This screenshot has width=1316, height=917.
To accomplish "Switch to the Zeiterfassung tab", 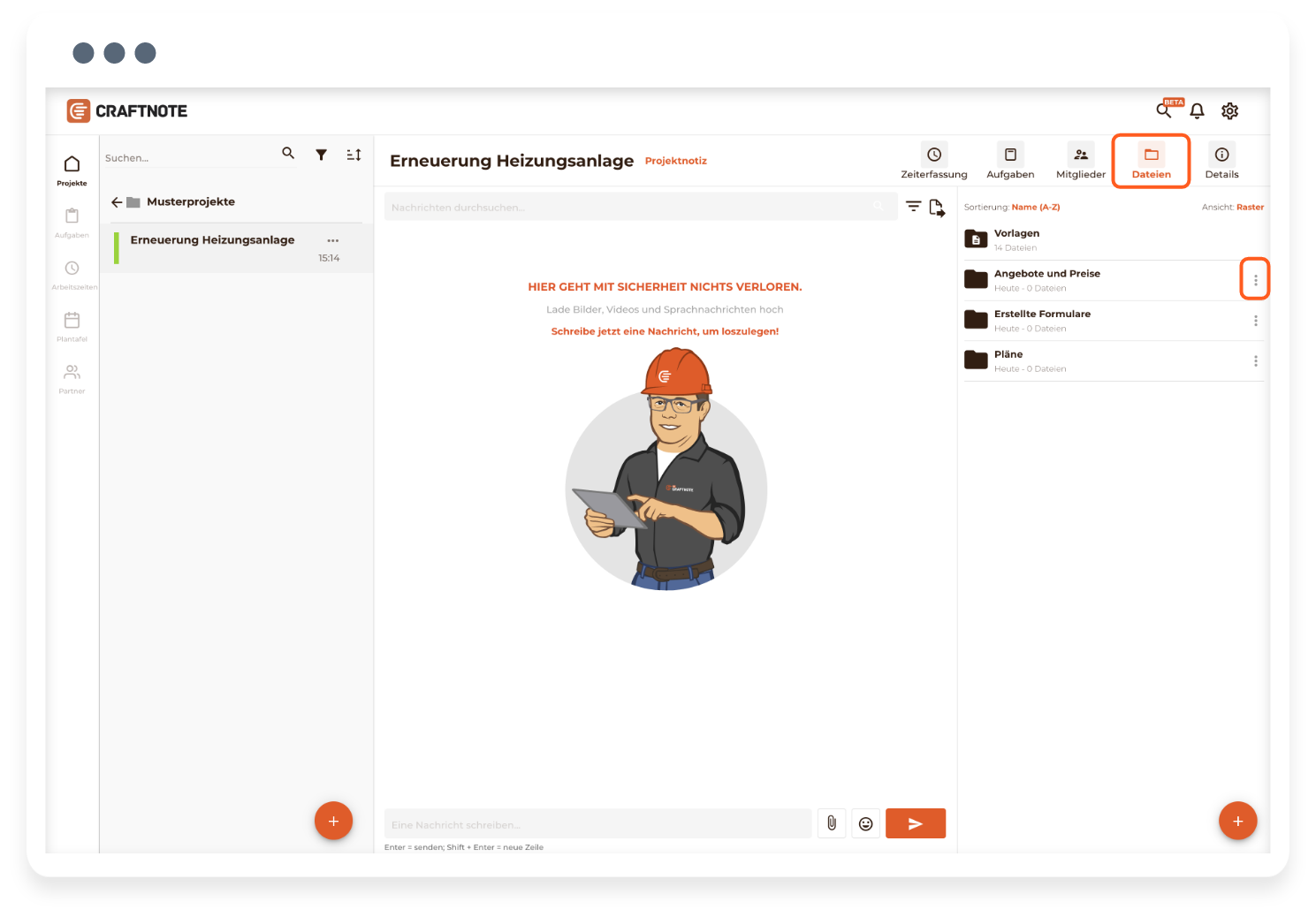I will tap(933, 161).
